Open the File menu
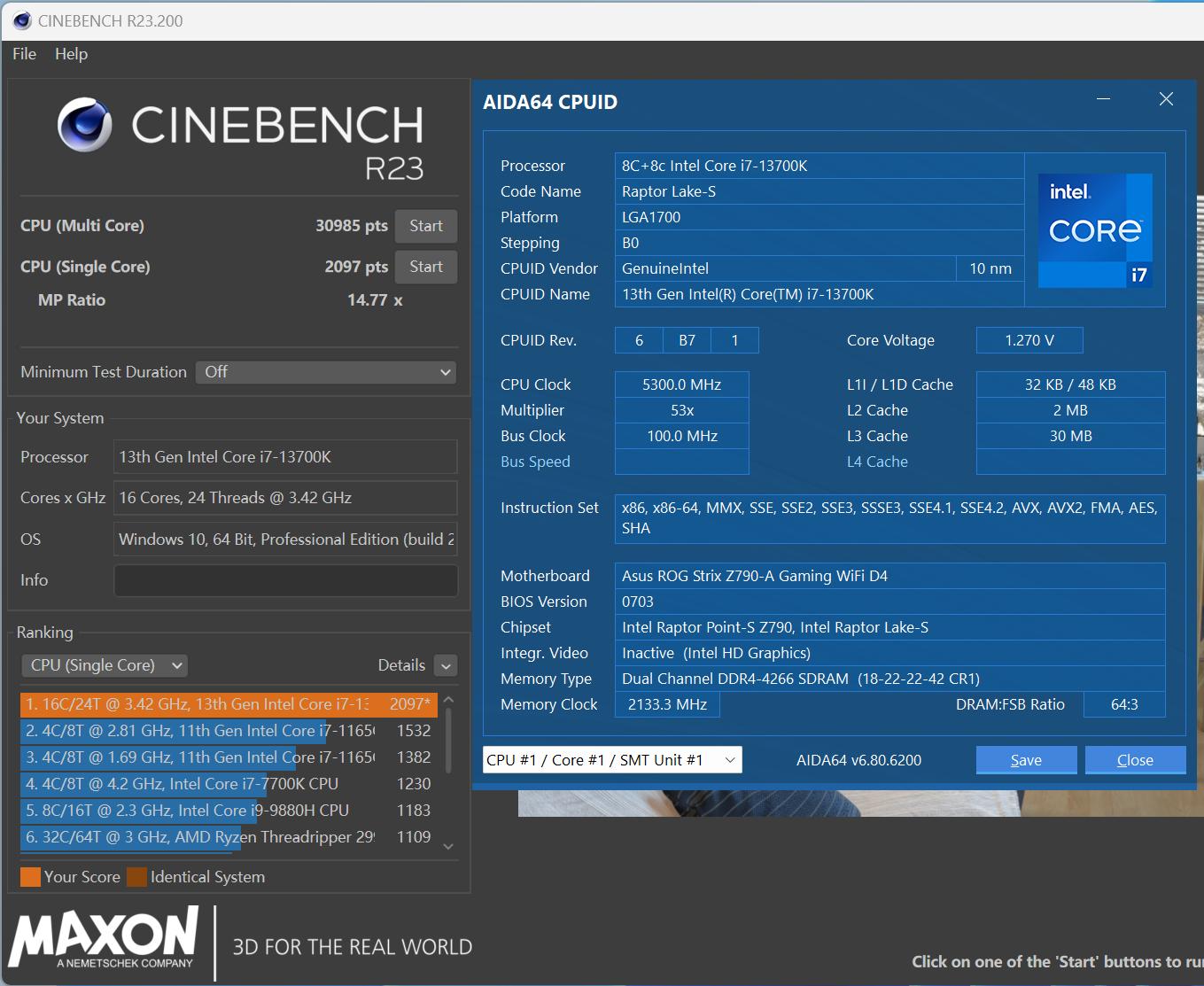The image size is (1204, 986). click(24, 54)
